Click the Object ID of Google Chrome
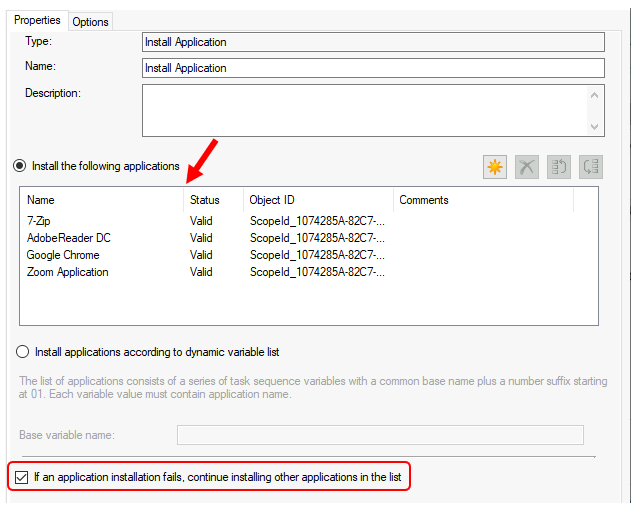 tap(317, 255)
